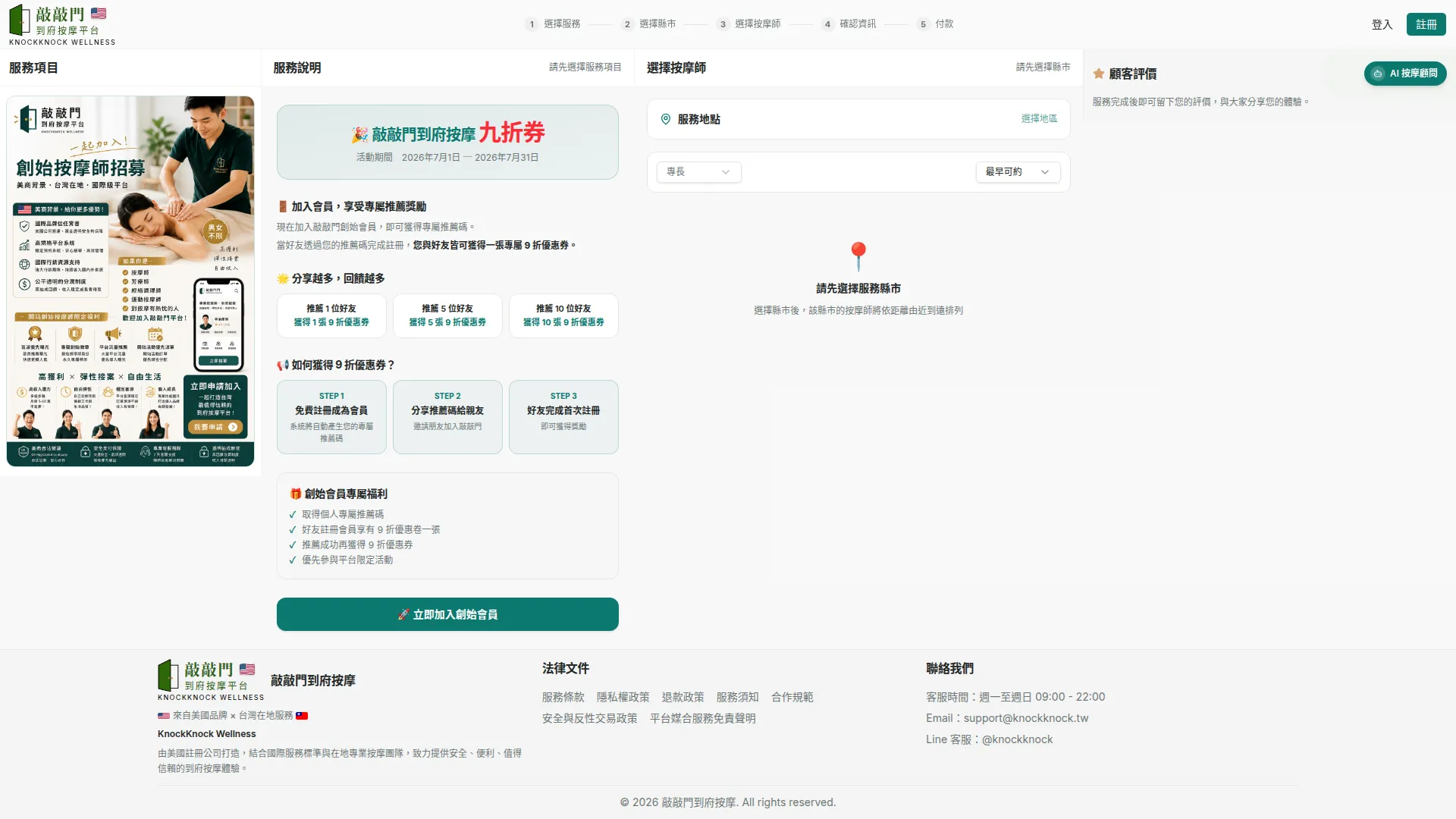Image resolution: width=1456 pixels, height=819 pixels.
Task: Open the AI 按摩顧問 chat button
Action: click(x=1405, y=74)
